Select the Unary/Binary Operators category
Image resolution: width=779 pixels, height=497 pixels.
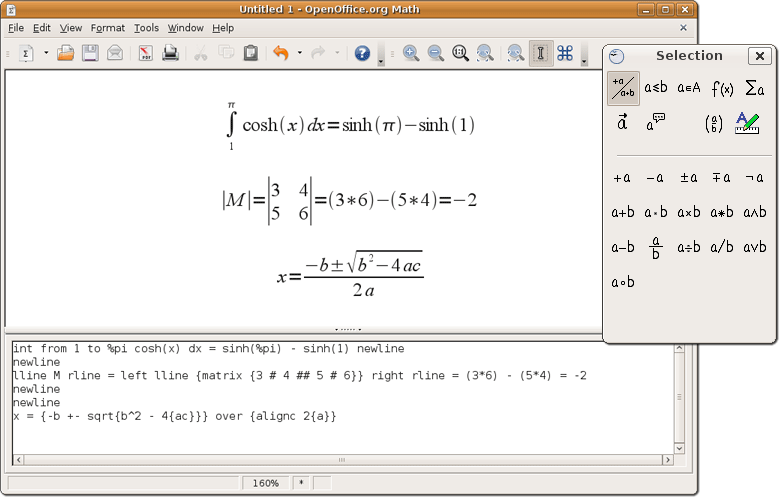pos(623,89)
